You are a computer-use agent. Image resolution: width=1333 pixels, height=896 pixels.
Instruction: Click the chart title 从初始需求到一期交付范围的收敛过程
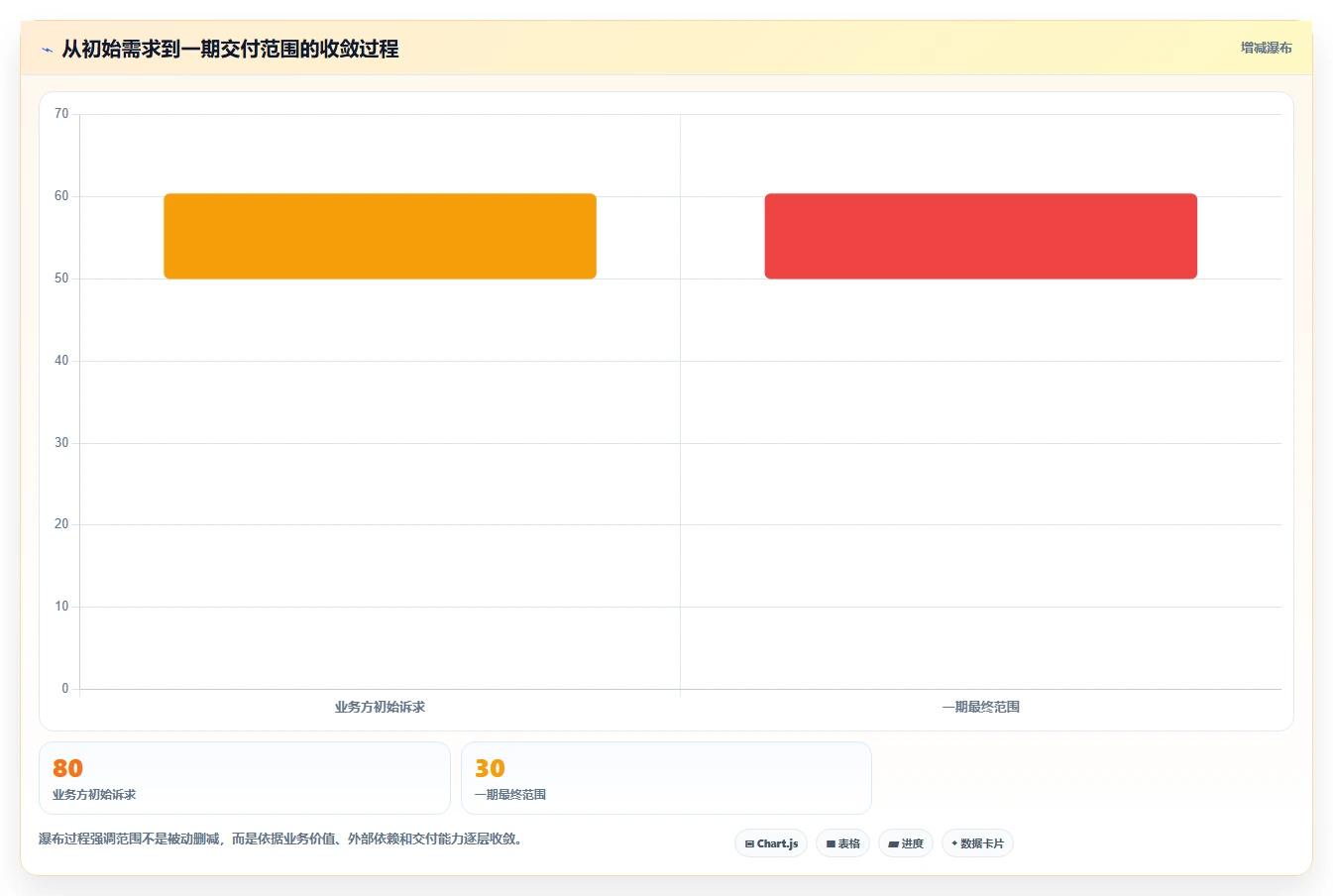[230, 49]
